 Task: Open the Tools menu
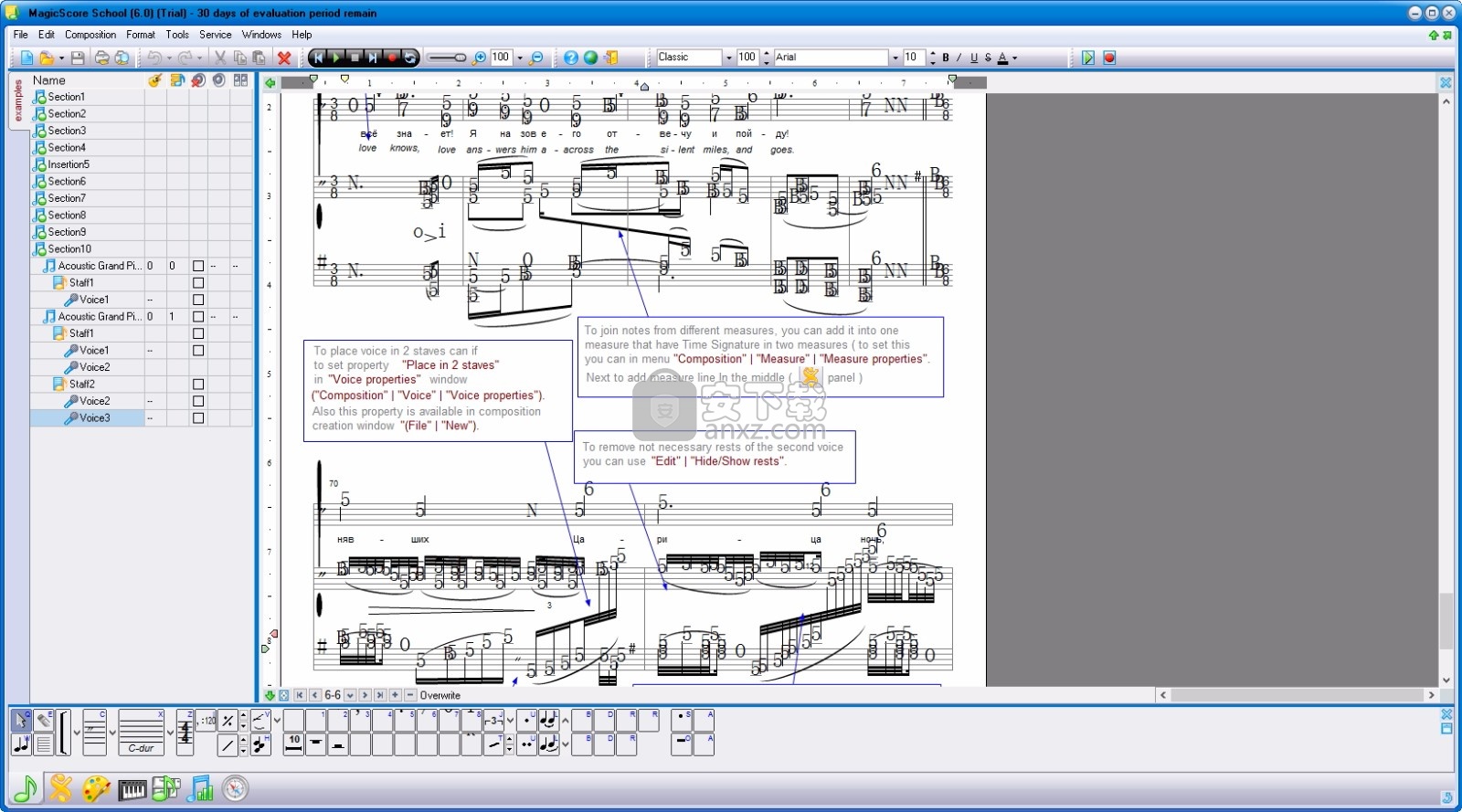[x=177, y=35]
